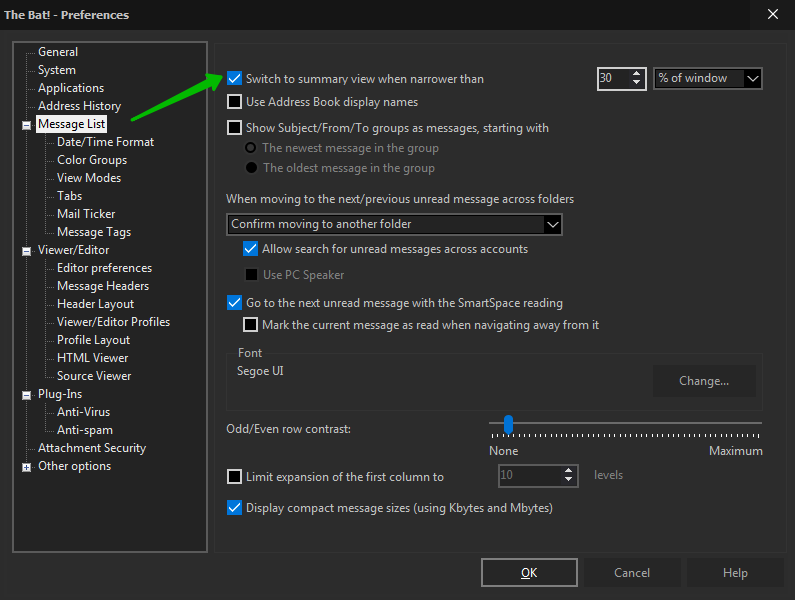Click the summary view width number field
The width and height of the screenshot is (795, 600).
[615, 79]
